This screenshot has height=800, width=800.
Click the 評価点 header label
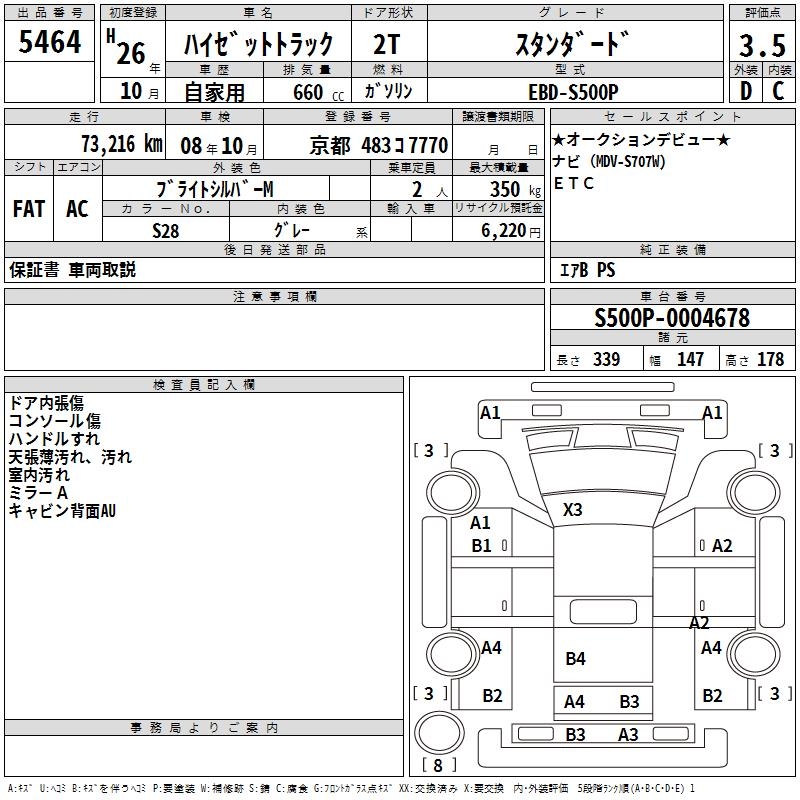(762, 13)
